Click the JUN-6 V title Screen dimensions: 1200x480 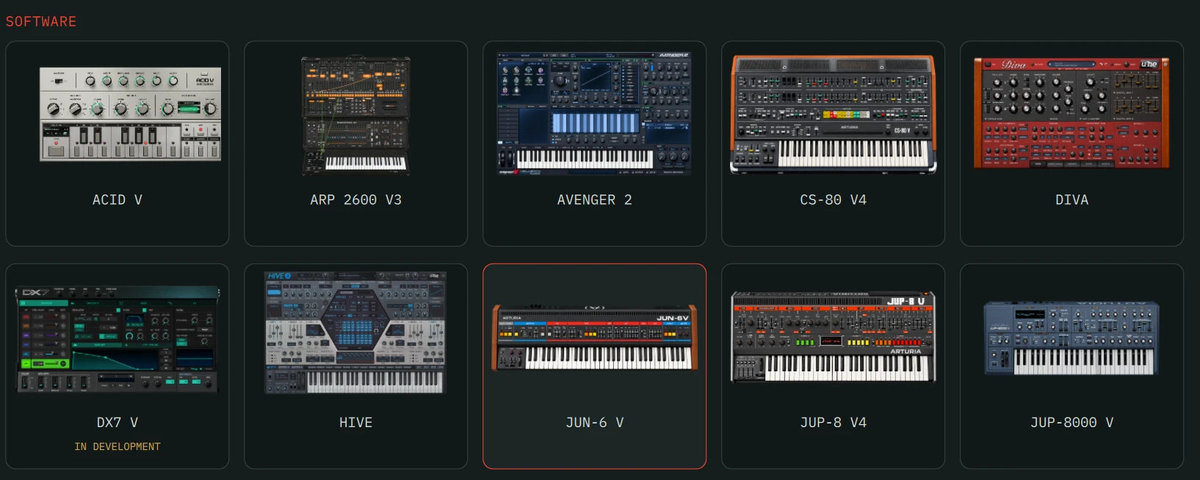594,423
